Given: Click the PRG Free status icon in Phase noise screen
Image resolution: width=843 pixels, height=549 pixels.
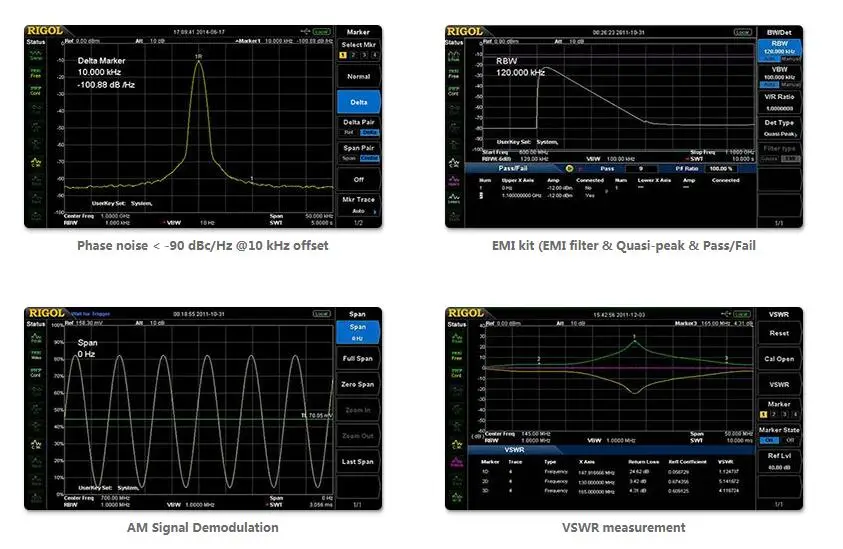Looking at the screenshot, I should click(x=35, y=73).
